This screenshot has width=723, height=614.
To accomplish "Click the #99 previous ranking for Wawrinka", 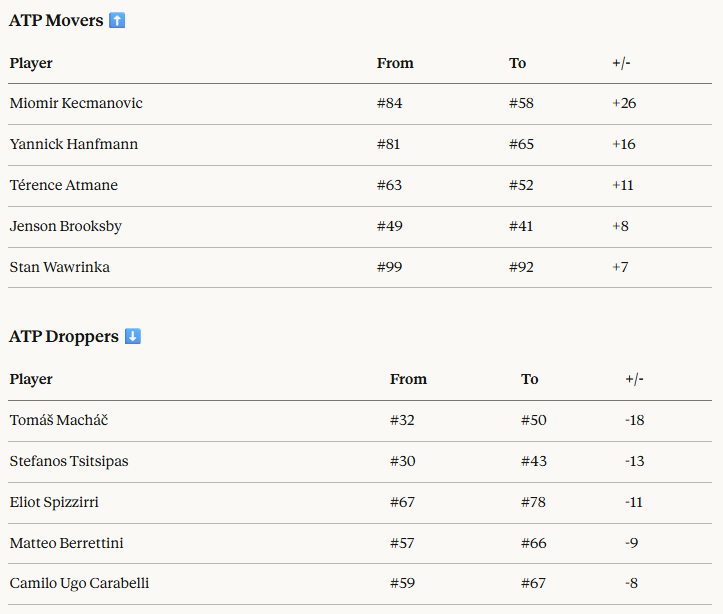I will pyautogui.click(x=389, y=267).
